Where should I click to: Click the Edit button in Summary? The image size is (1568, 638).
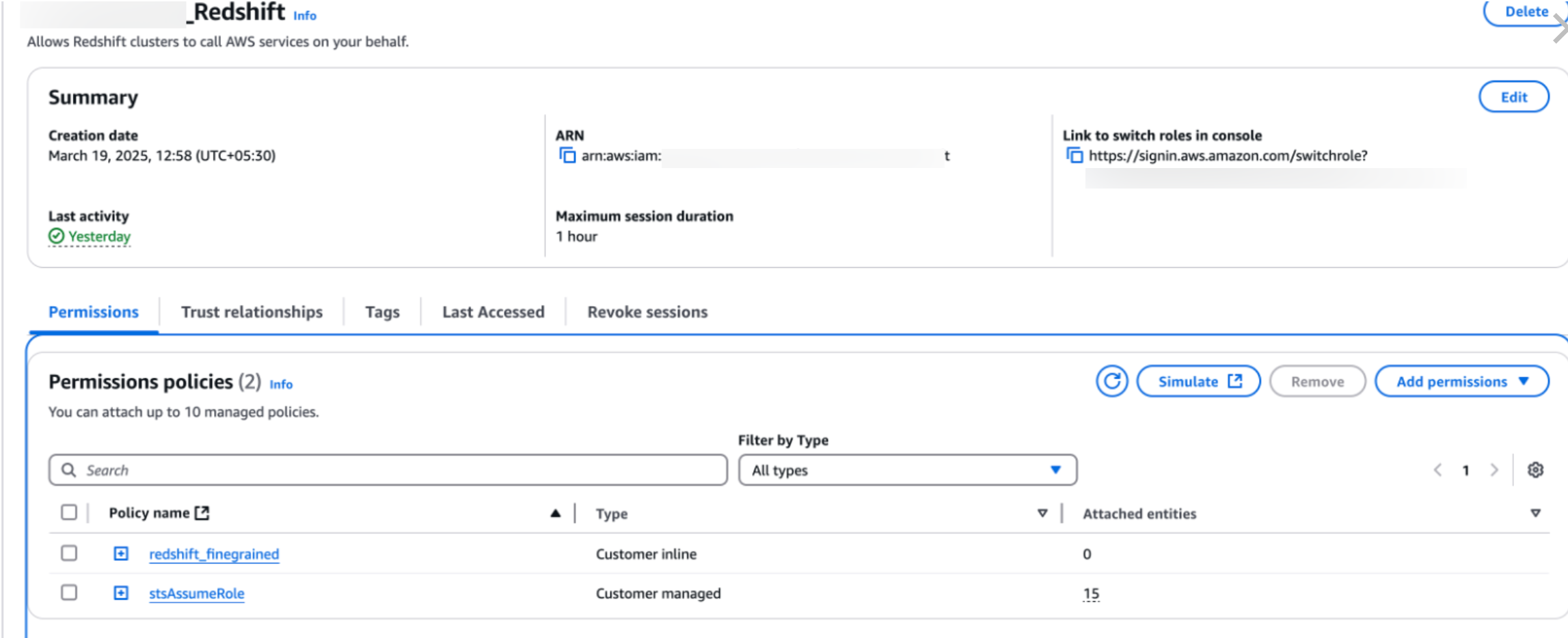(x=1513, y=97)
